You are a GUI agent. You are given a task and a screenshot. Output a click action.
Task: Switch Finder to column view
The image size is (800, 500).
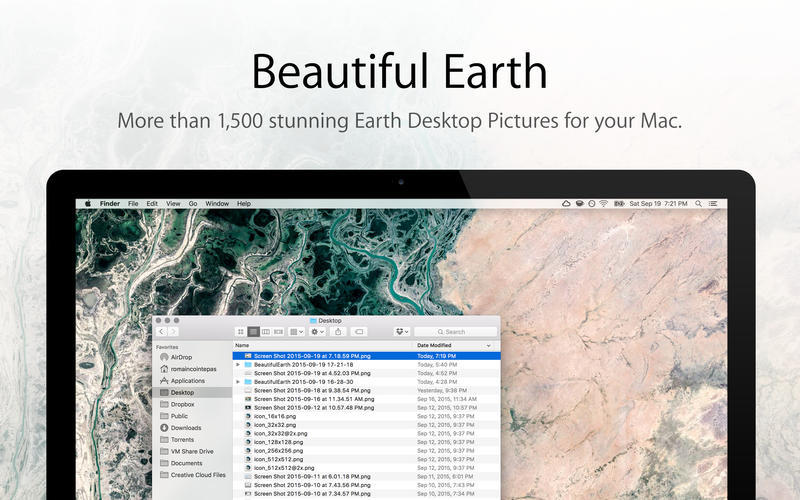click(x=265, y=331)
